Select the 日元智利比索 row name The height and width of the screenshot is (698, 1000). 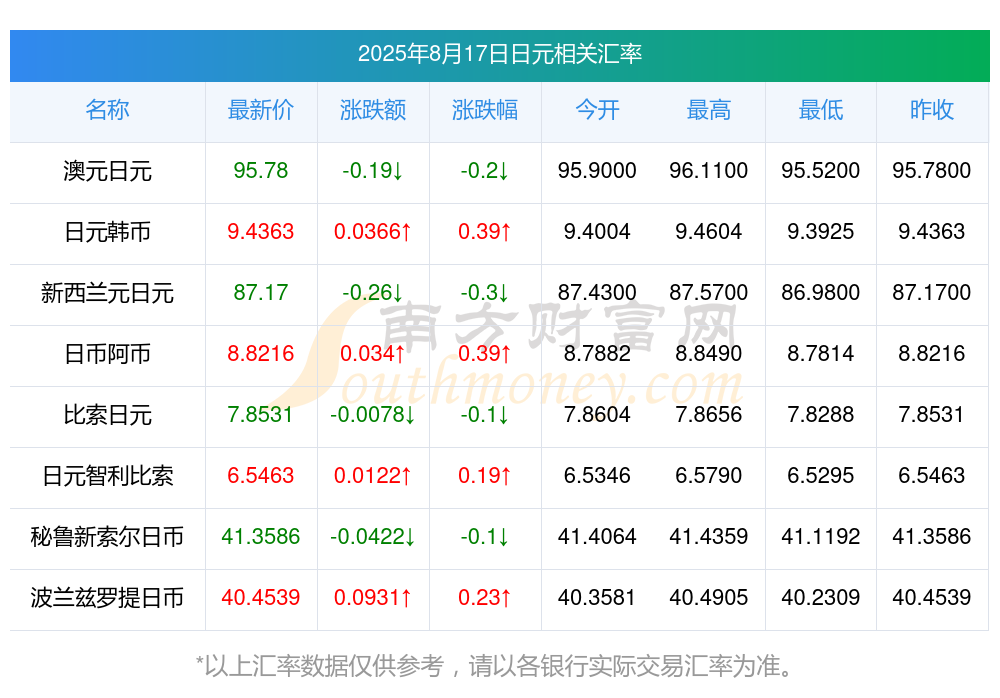tap(107, 477)
